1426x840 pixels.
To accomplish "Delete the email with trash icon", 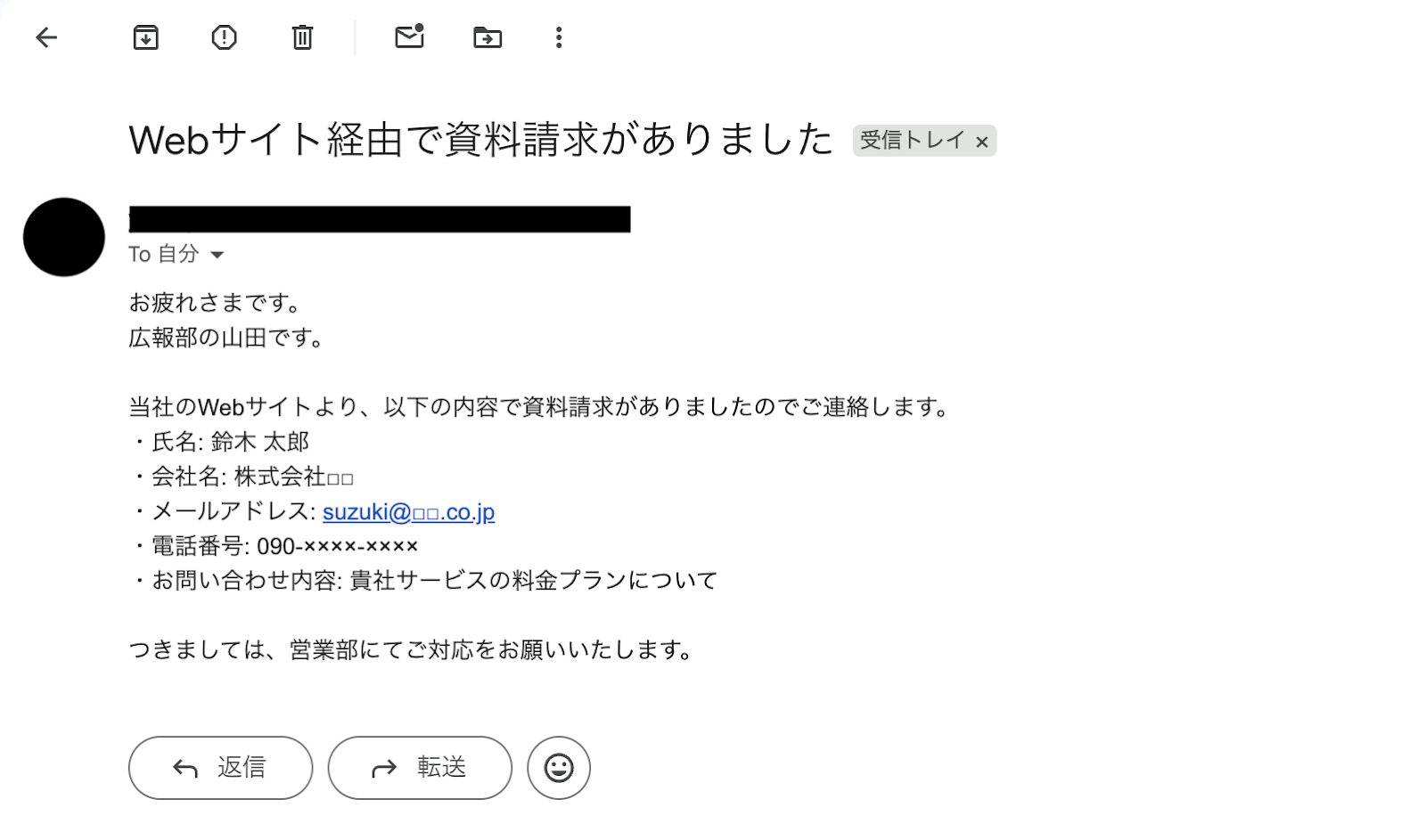I will (302, 37).
